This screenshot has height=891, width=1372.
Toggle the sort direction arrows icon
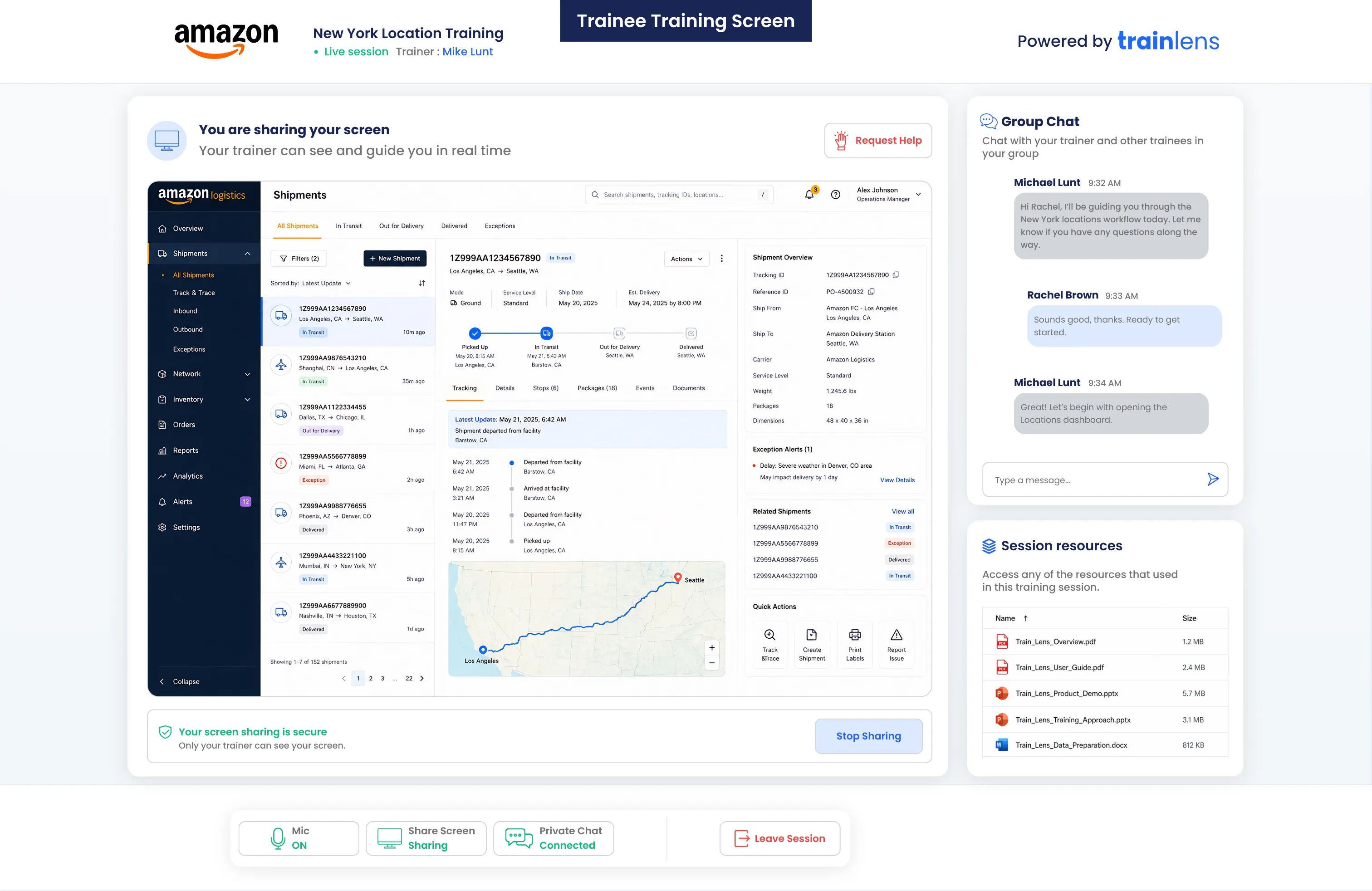click(422, 283)
